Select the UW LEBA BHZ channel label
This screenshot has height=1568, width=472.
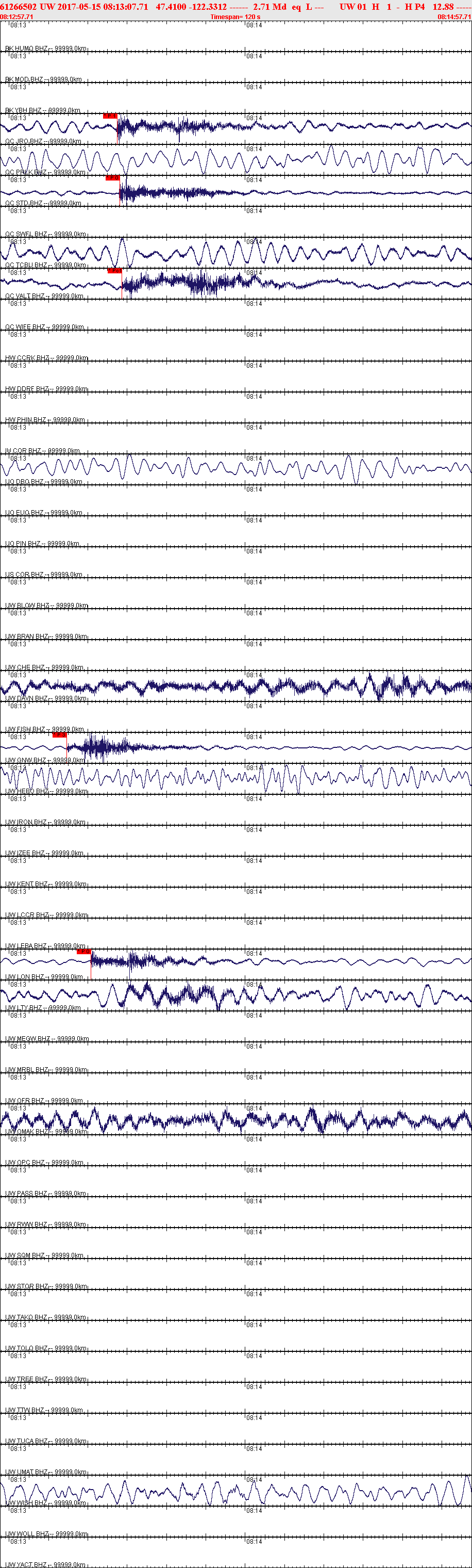tap(45, 945)
